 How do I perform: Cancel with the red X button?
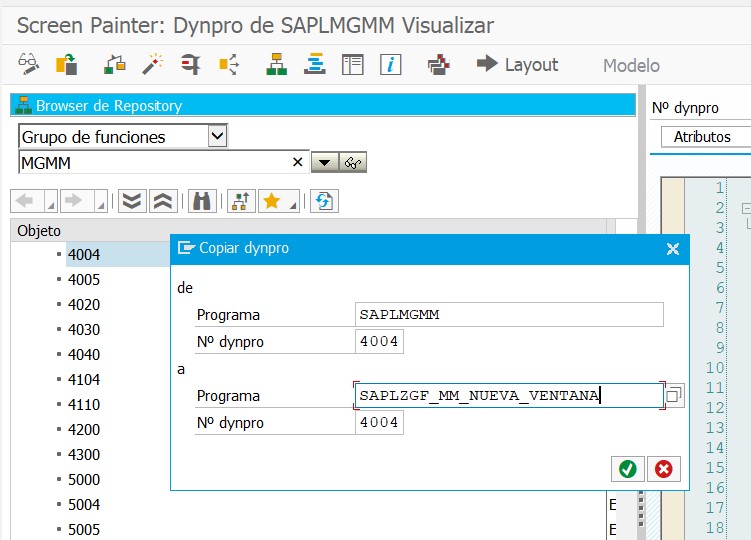pyautogui.click(x=663, y=469)
